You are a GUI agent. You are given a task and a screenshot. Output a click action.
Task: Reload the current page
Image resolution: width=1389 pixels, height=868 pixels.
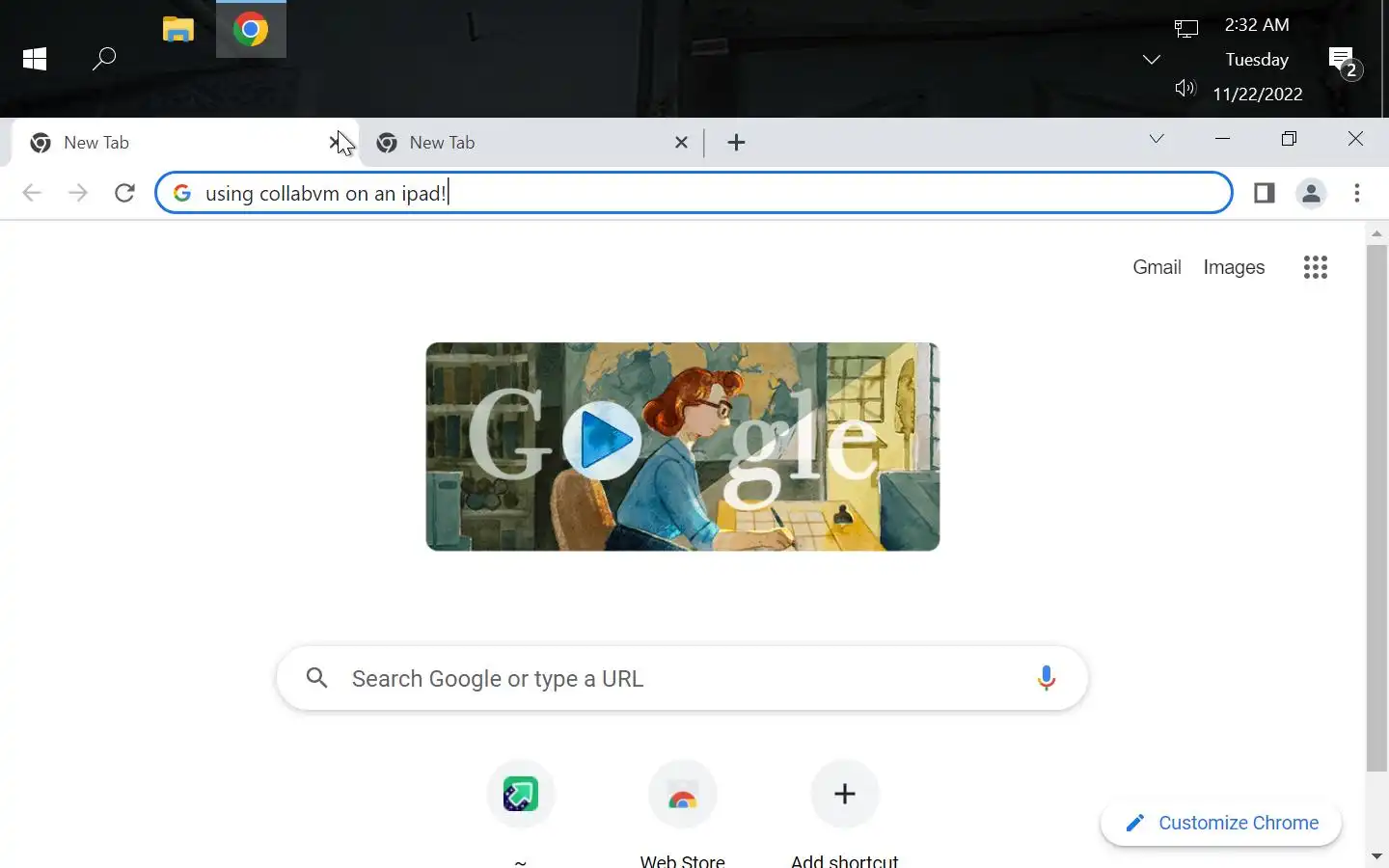tap(124, 193)
